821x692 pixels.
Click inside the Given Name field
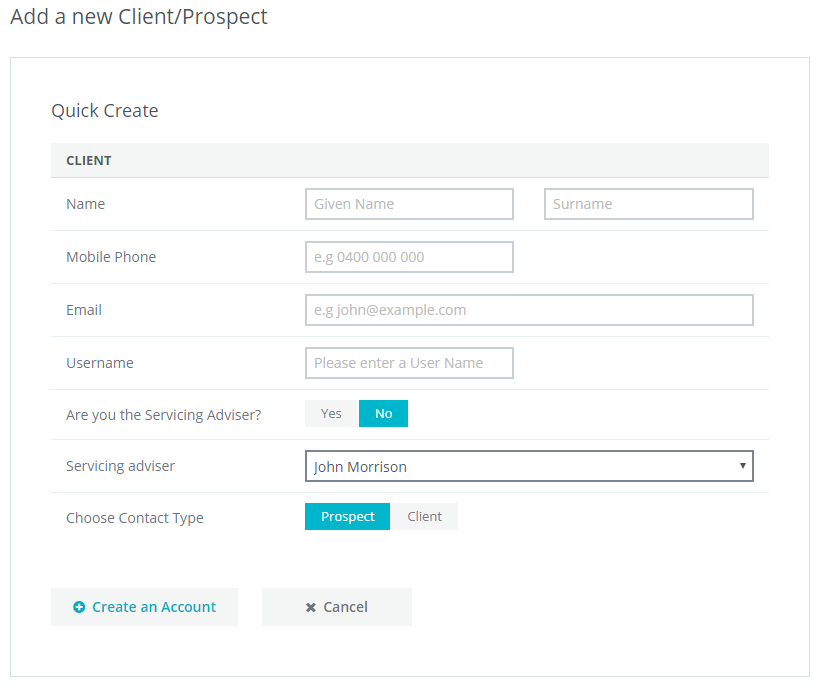pos(409,204)
